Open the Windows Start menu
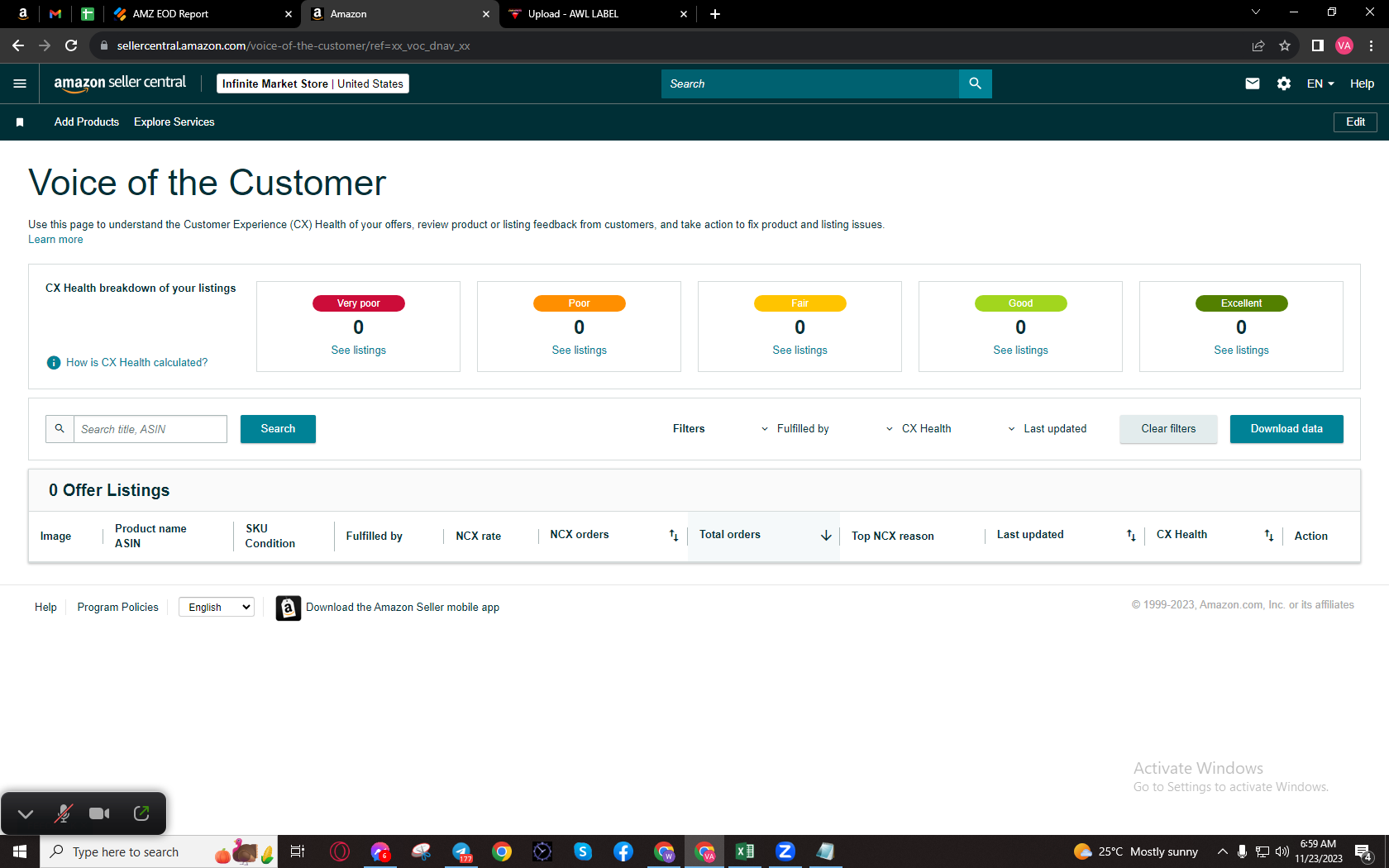Viewport: 1389px width, 868px height. pos(20,851)
